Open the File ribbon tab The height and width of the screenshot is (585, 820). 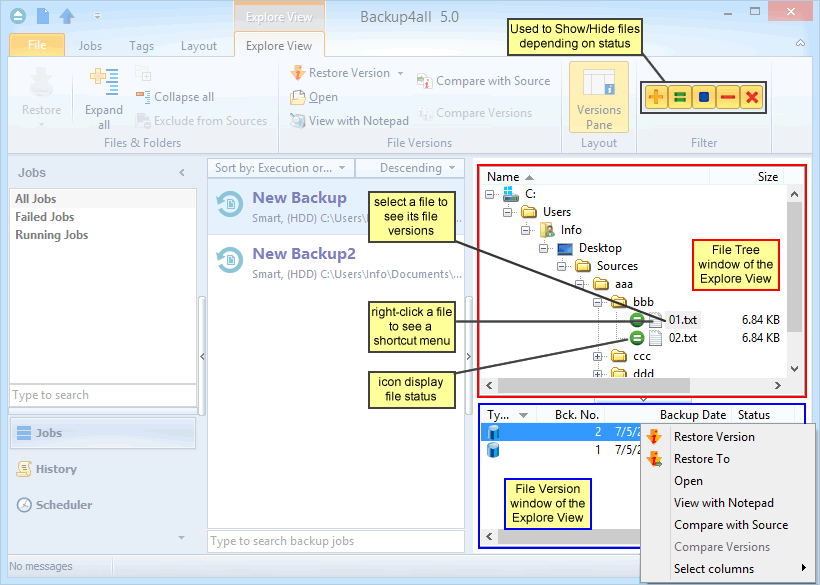[x=37, y=45]
